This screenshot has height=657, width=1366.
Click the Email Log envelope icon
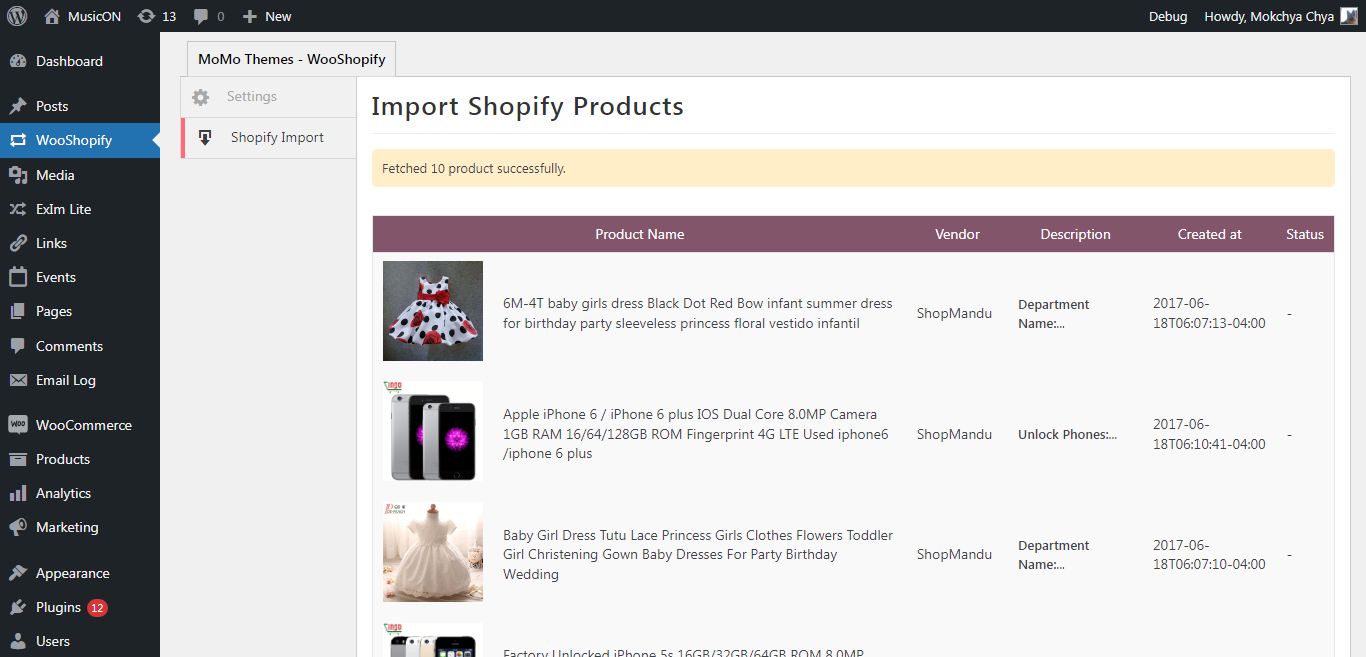click(18, 381)
